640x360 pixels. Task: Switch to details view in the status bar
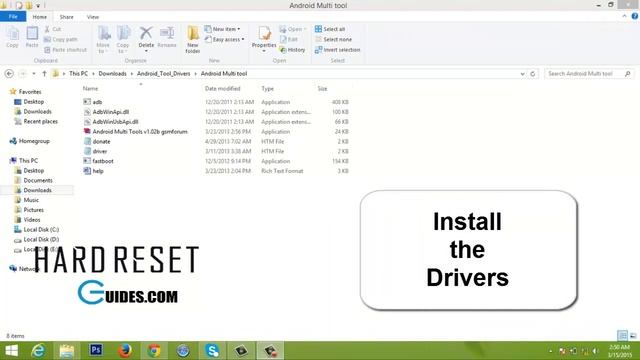tap(622, 336)
